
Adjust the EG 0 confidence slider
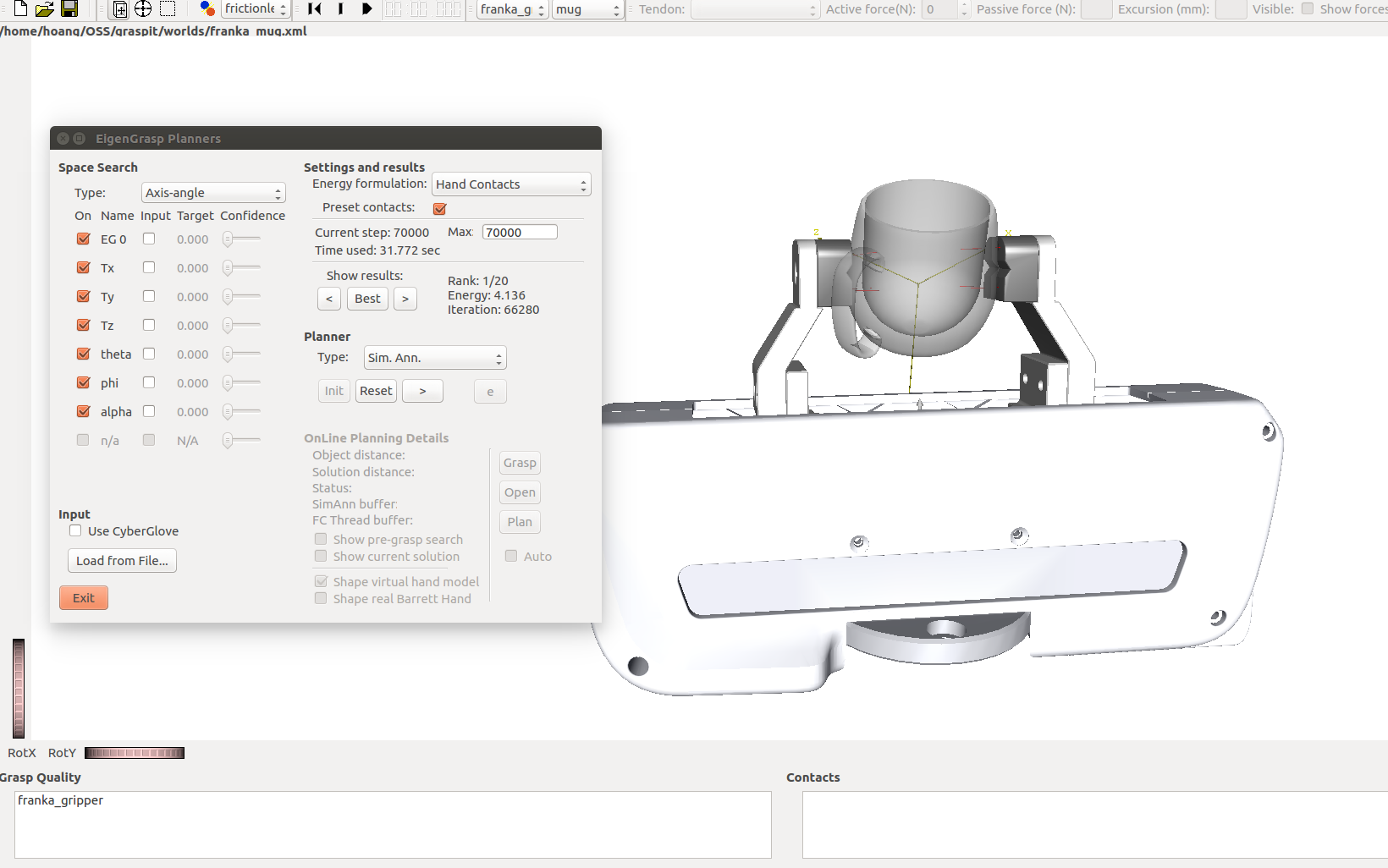click(x=241, y=239)
